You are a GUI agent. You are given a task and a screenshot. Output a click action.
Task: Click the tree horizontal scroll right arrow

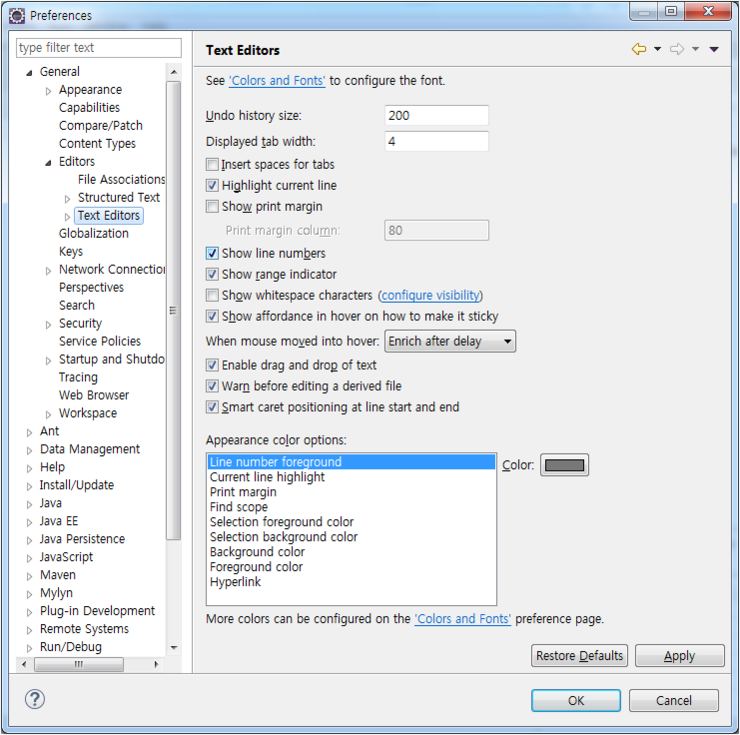(x=156, y=665)
